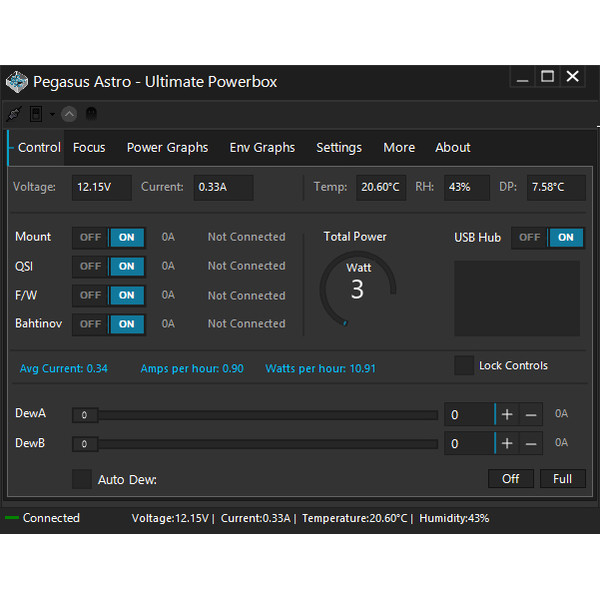The height and width of the screenshot is (600, 600).
Task: Toggle the USB Hub switch
Action: pos(547,237)
